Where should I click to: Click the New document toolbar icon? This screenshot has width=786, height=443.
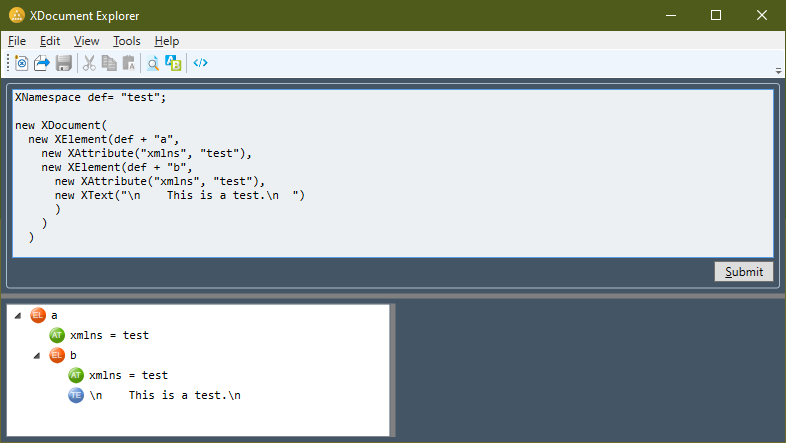point(22,63)
